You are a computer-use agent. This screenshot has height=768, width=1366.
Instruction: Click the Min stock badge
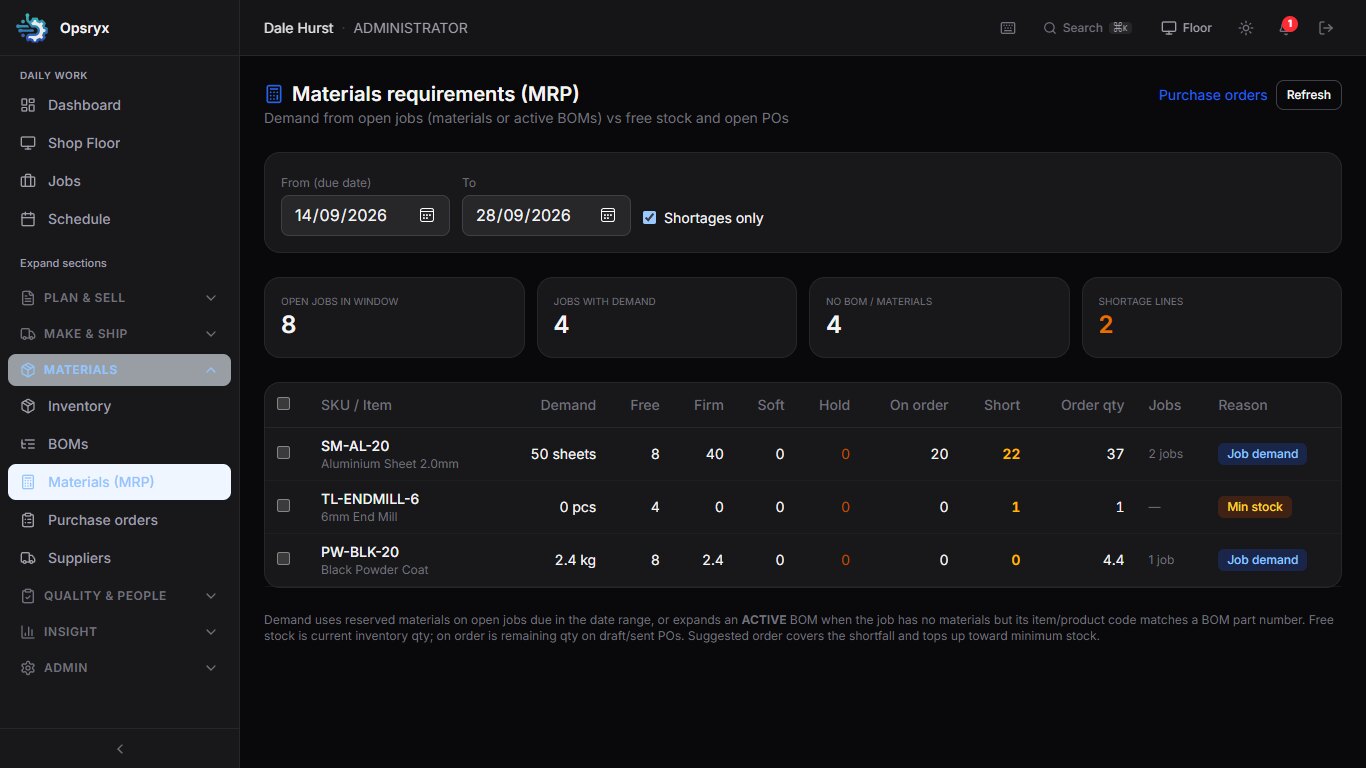(1254, 507)
